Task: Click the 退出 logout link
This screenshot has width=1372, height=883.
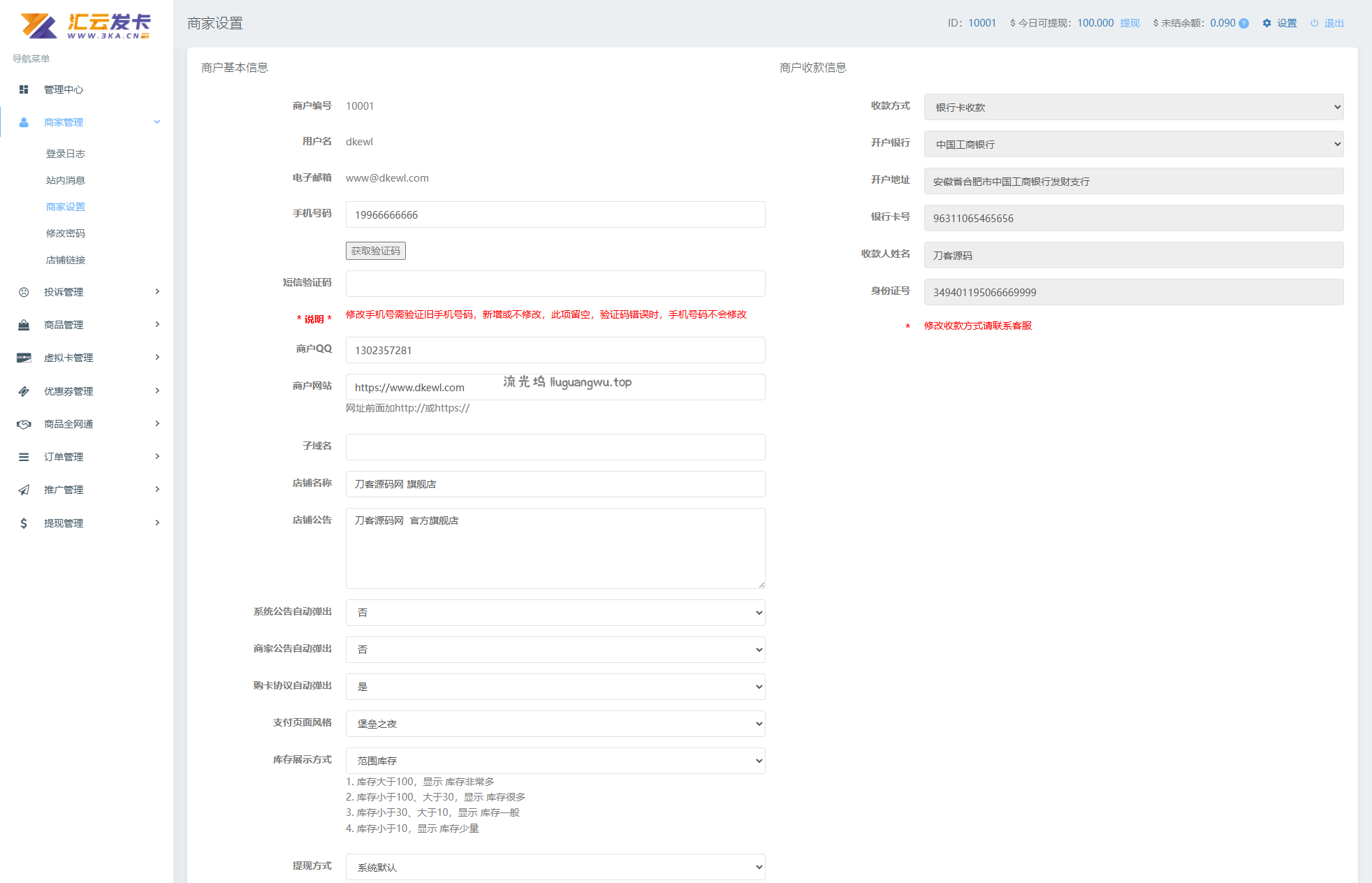Action: [x=1334, y=23]
